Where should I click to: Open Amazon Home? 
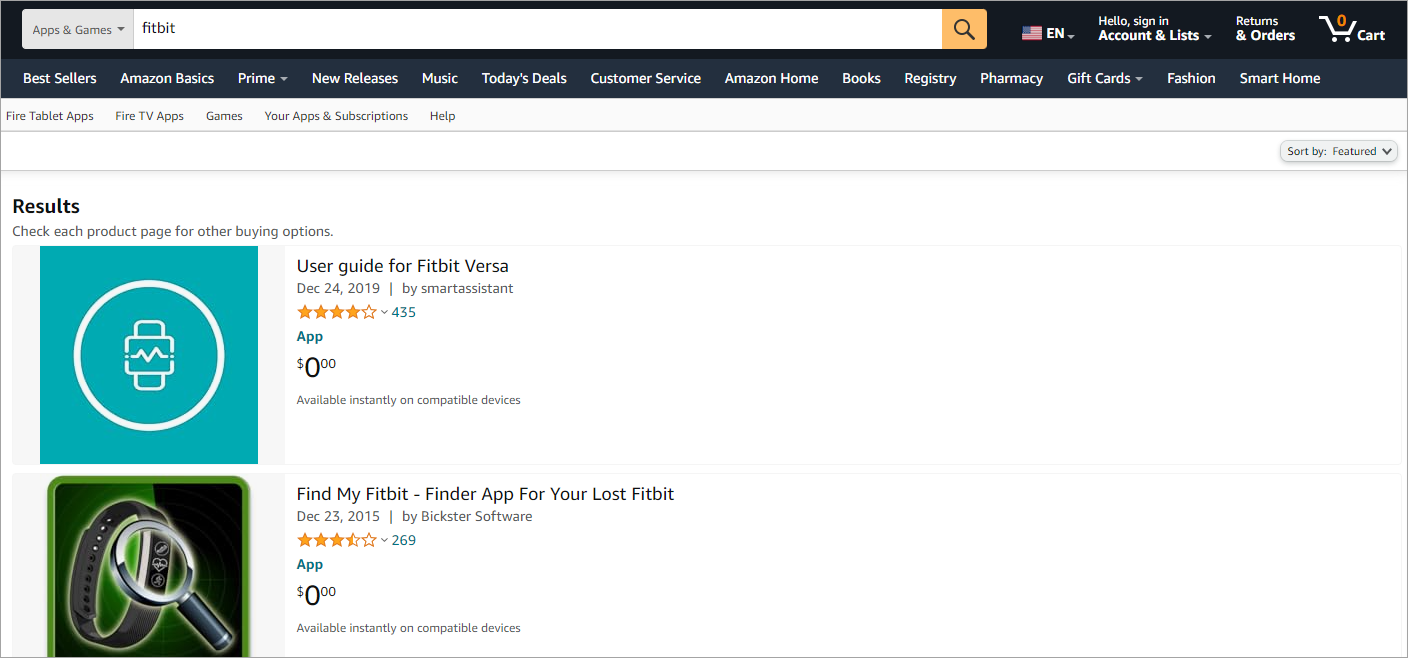pos(772,78)
